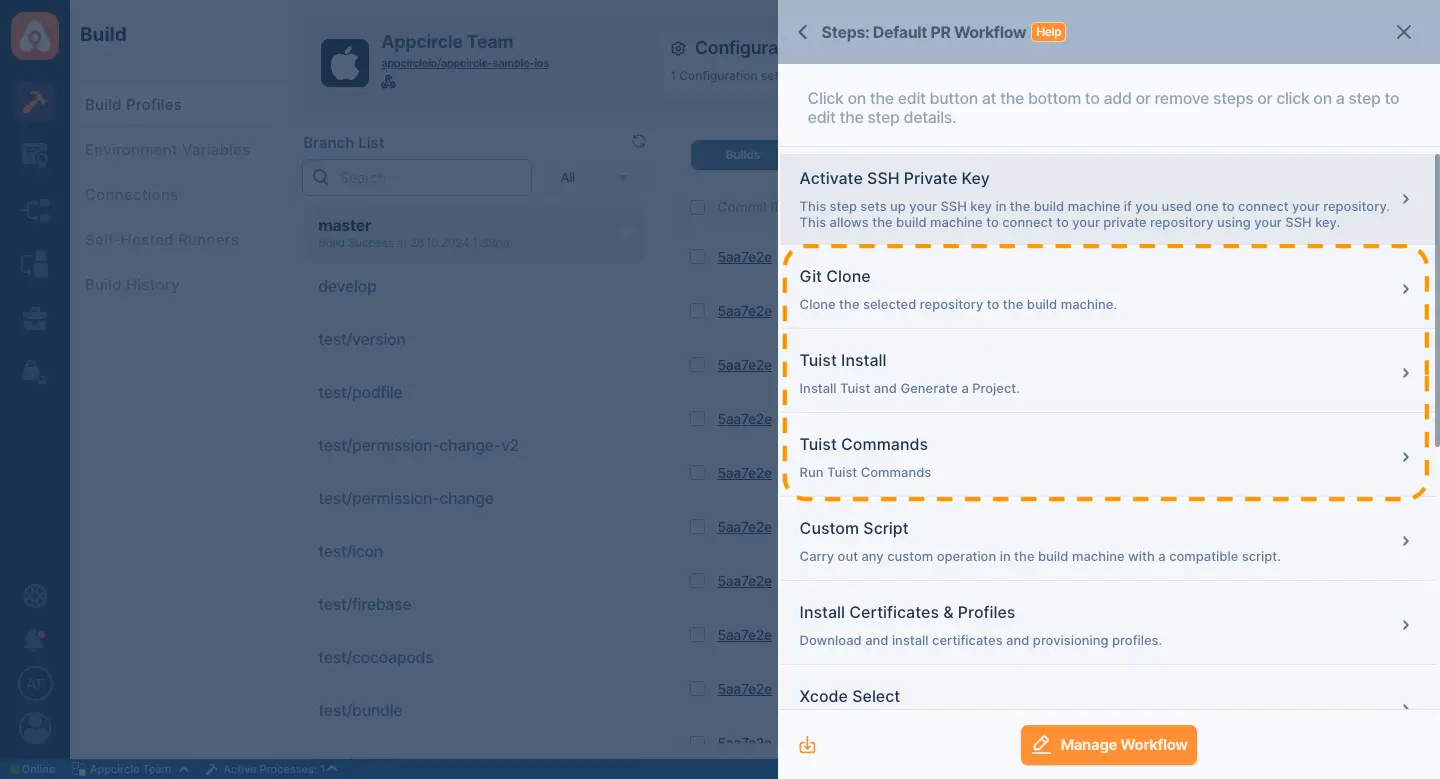Click the Manage Workflow button

pyautogui.click(x=1109, y=745)
